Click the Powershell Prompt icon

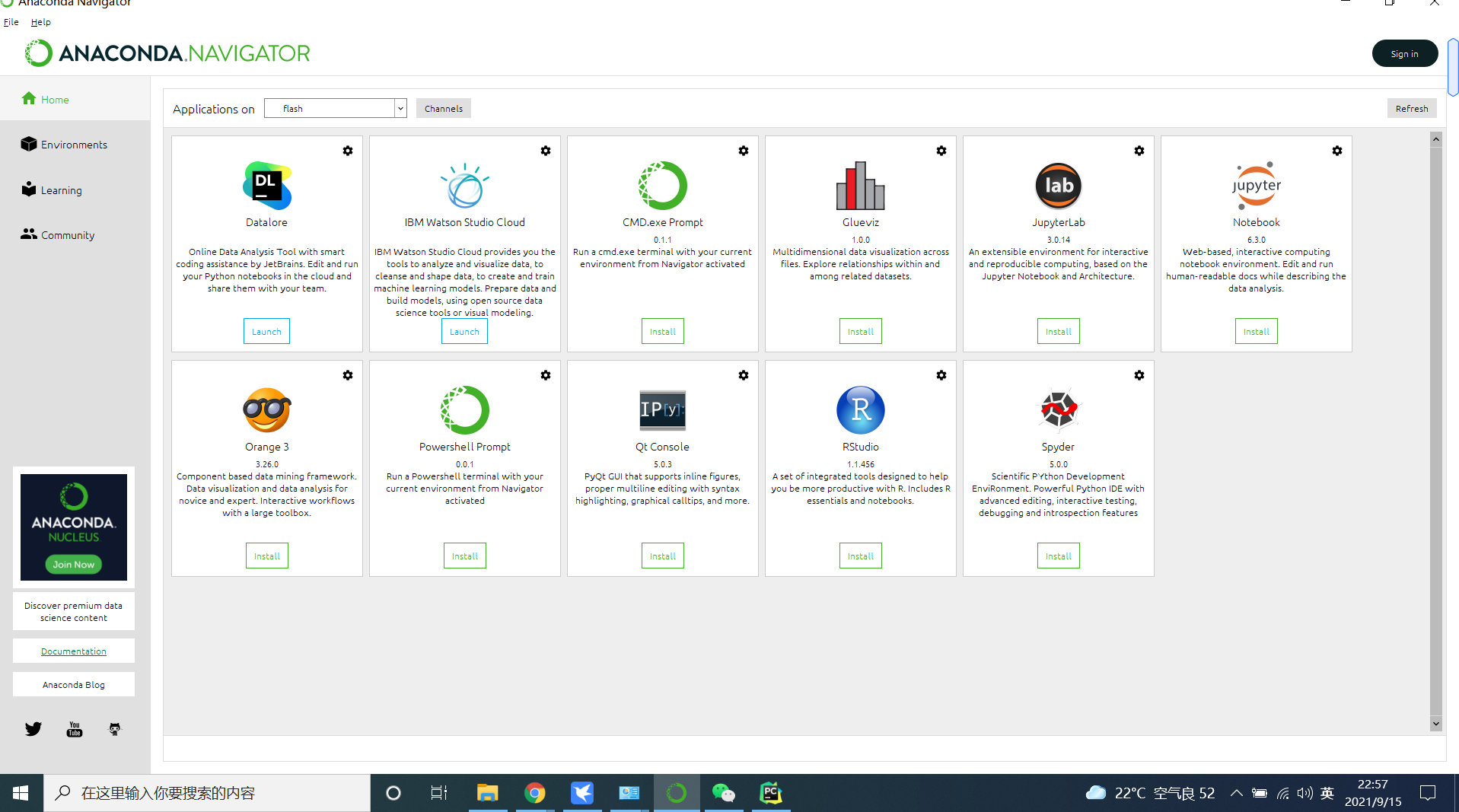pyautogui.click(x=465, y=409)
